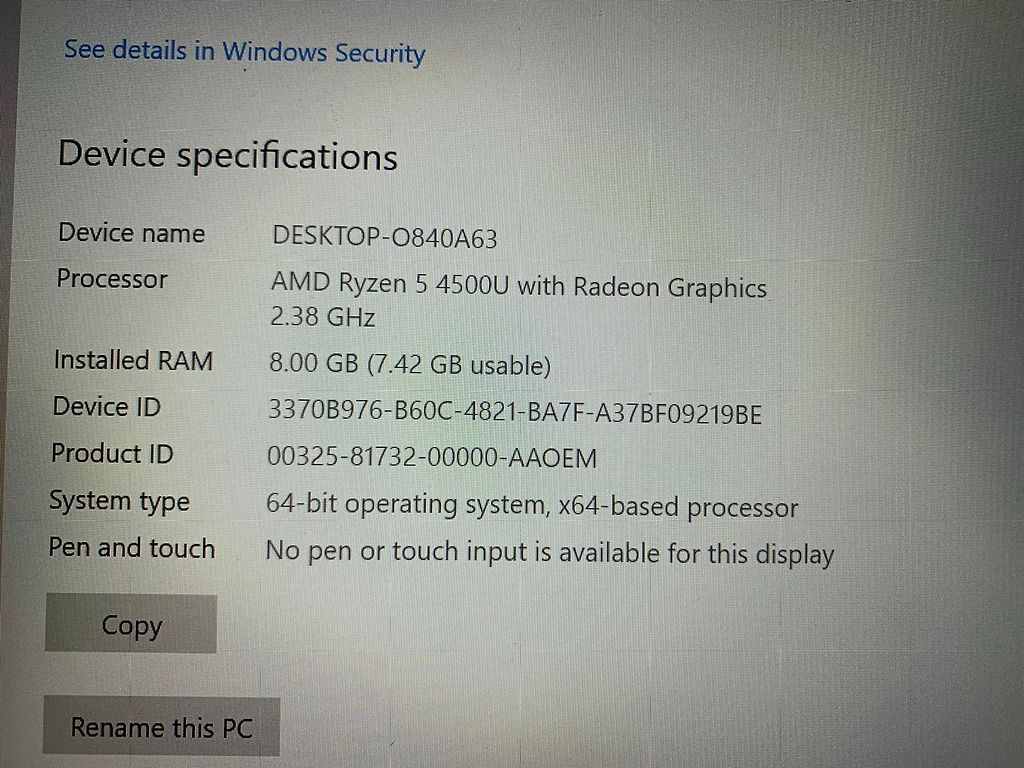Image resolution: width=1024 pixels, height=768 pixels.
Task: Select the AMD Ryzen 5 4500U processor text
Action: click(390, 283)
